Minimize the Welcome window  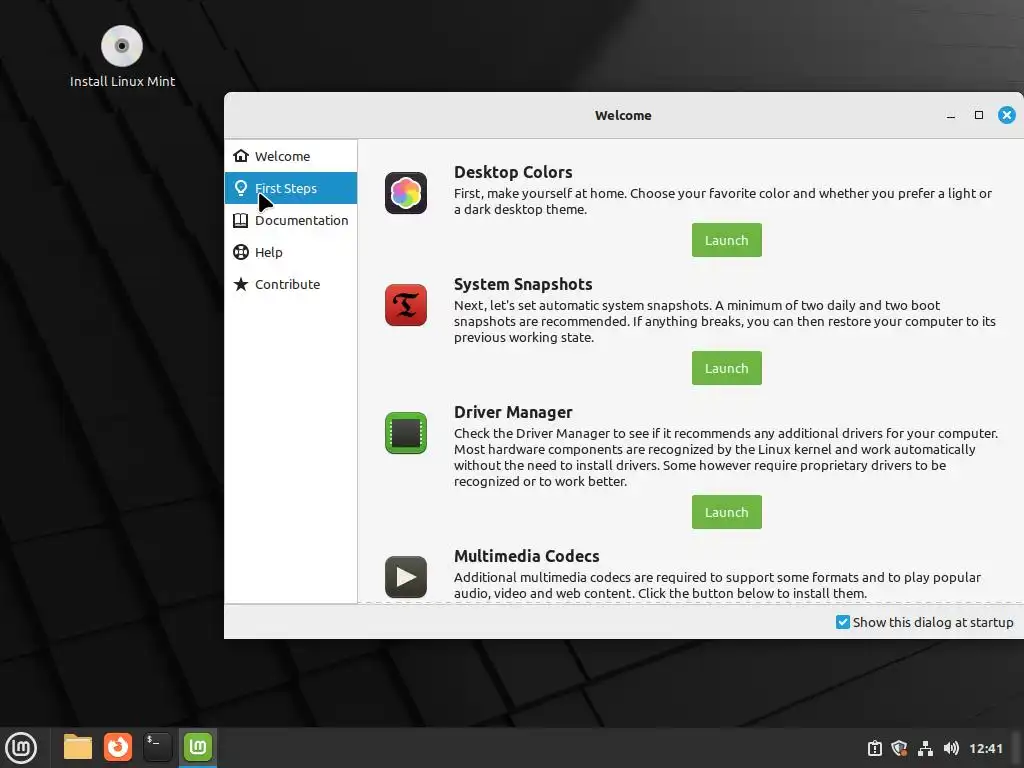(x=951, y=116)
